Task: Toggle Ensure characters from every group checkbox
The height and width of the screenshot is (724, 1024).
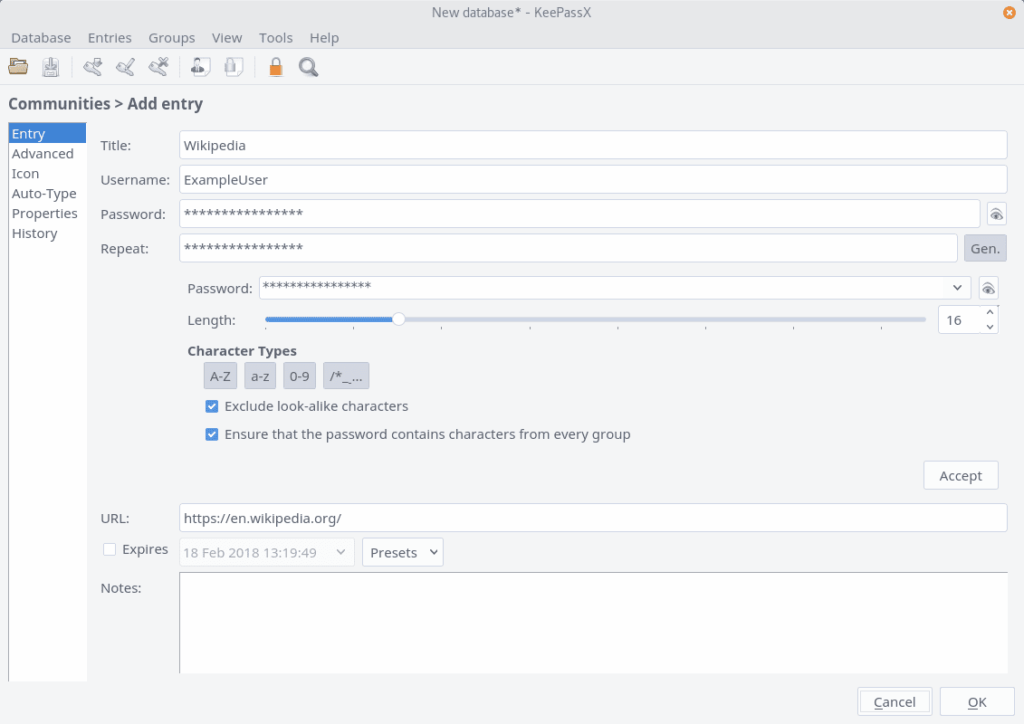Action: pos(212,435)
